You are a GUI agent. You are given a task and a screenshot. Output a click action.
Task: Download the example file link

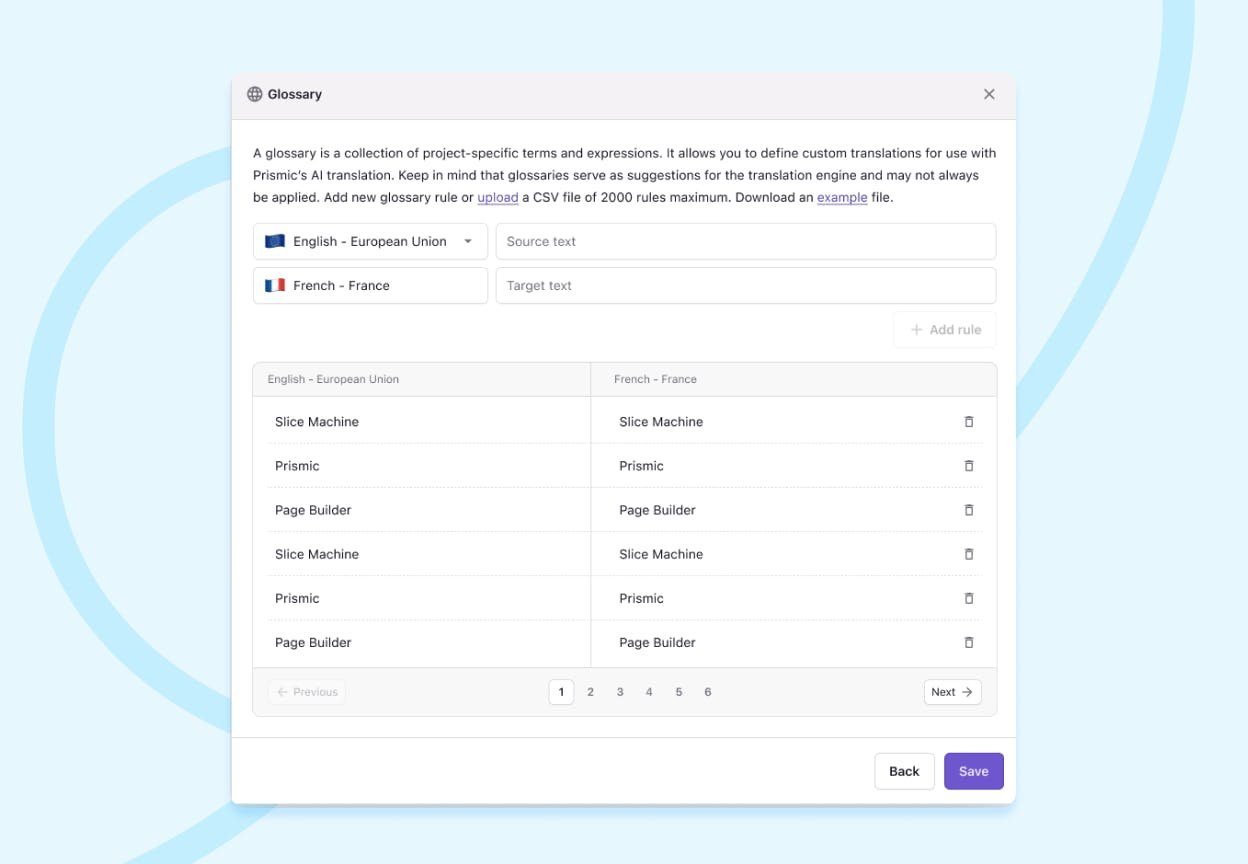(x=842, y=198)
